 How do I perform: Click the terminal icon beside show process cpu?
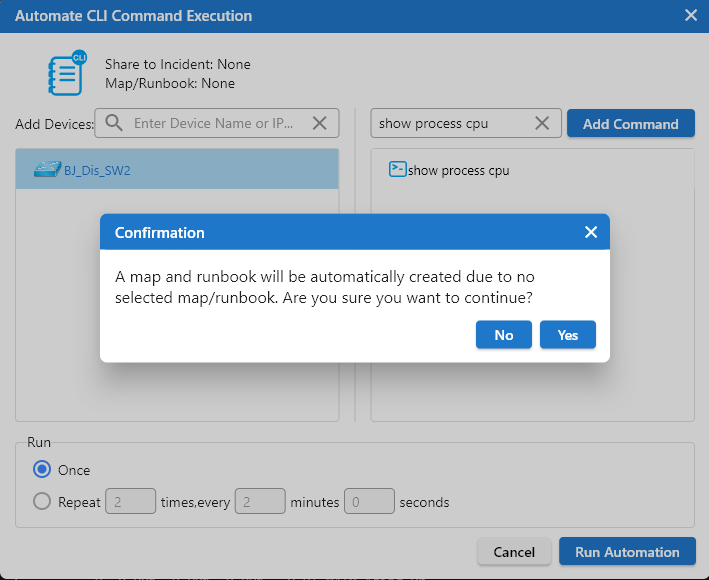[397, 169]
